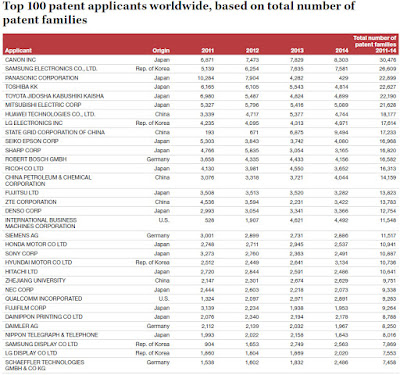Select 'HYUNDAI MOTOR CO LTD' applicant name
400x375 pixels.
(x=38, y=263)
